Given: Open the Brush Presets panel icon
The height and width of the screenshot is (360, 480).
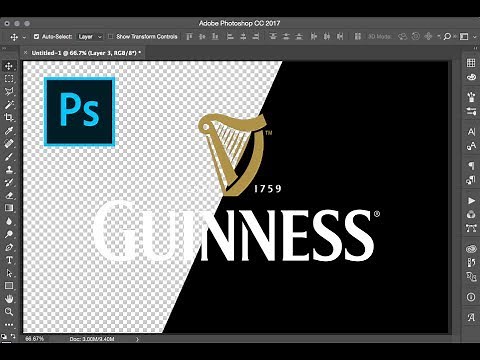Looking at the screenshot, I should point(471,97).
